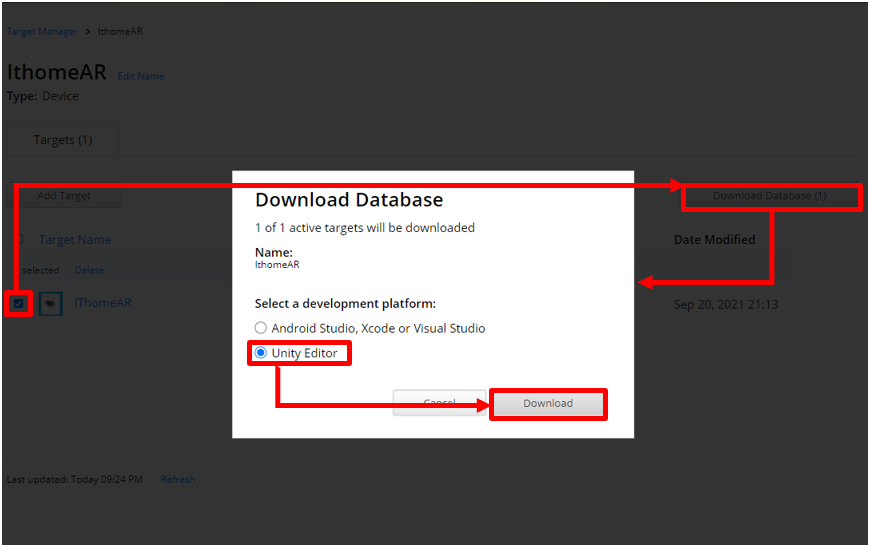
Task: Open the IThomeAR target thumbnail
Action: click(50, 304)
